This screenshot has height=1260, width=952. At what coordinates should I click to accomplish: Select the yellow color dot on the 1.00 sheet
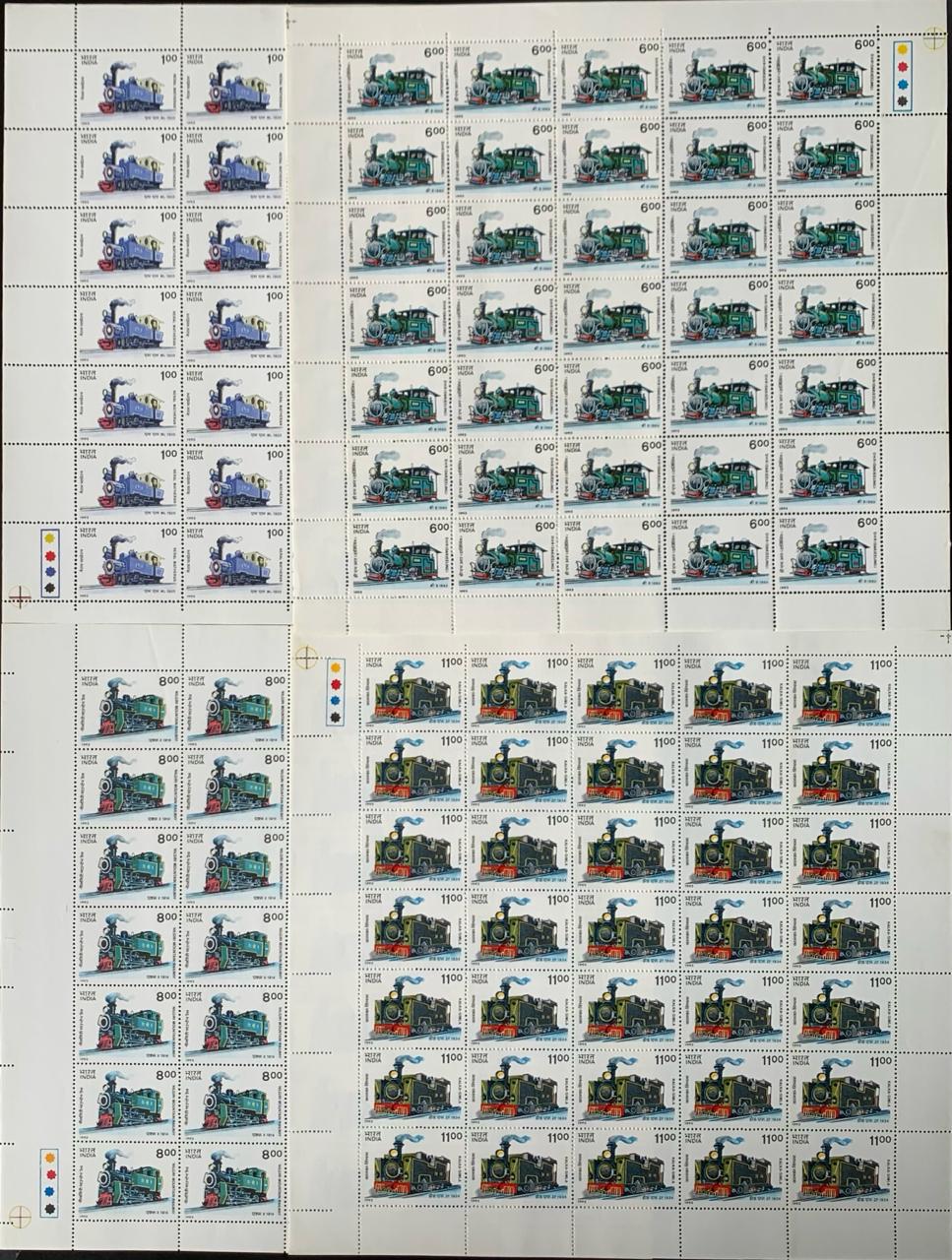tap(49, 537)
